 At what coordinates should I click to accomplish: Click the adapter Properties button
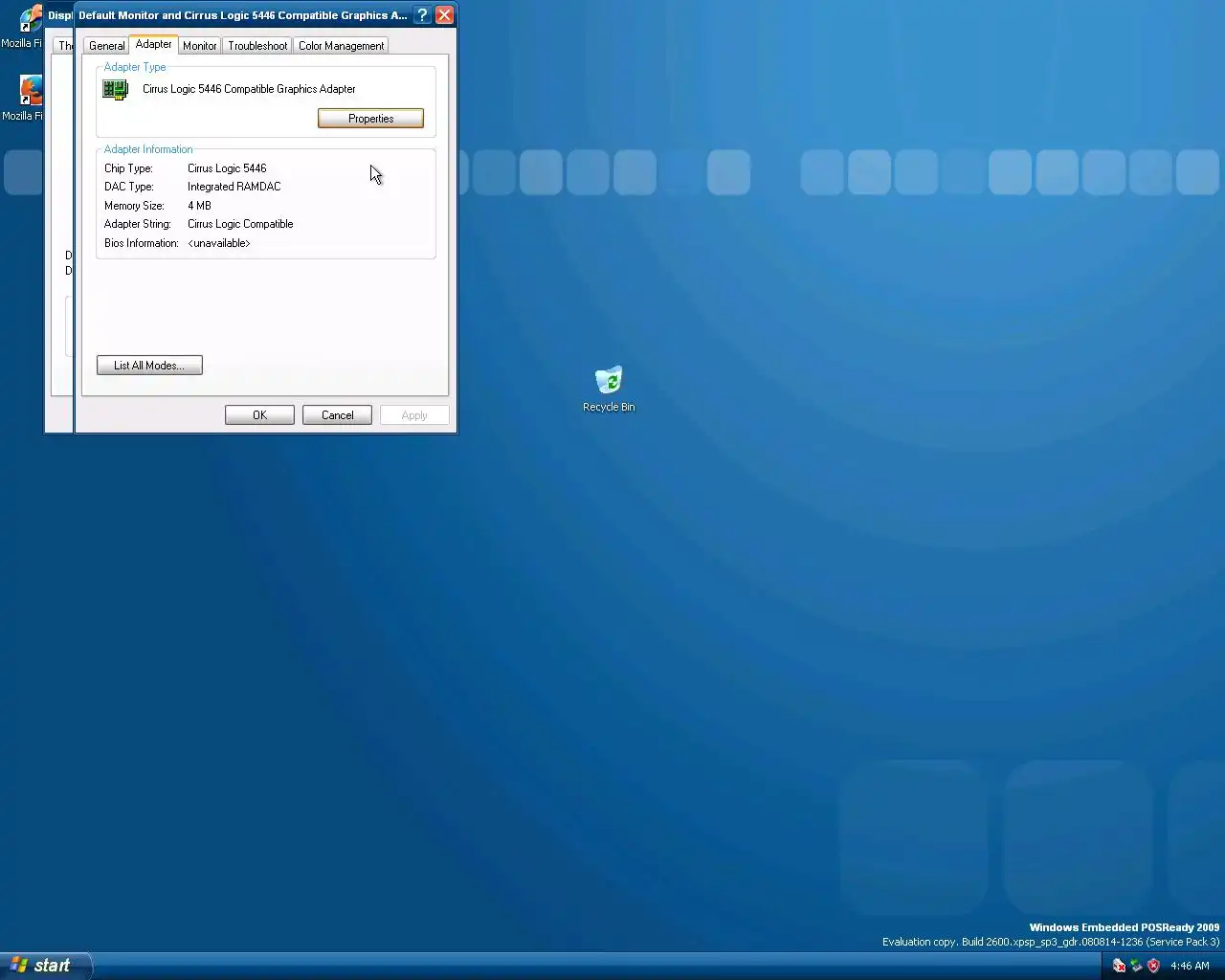[370, 119]
